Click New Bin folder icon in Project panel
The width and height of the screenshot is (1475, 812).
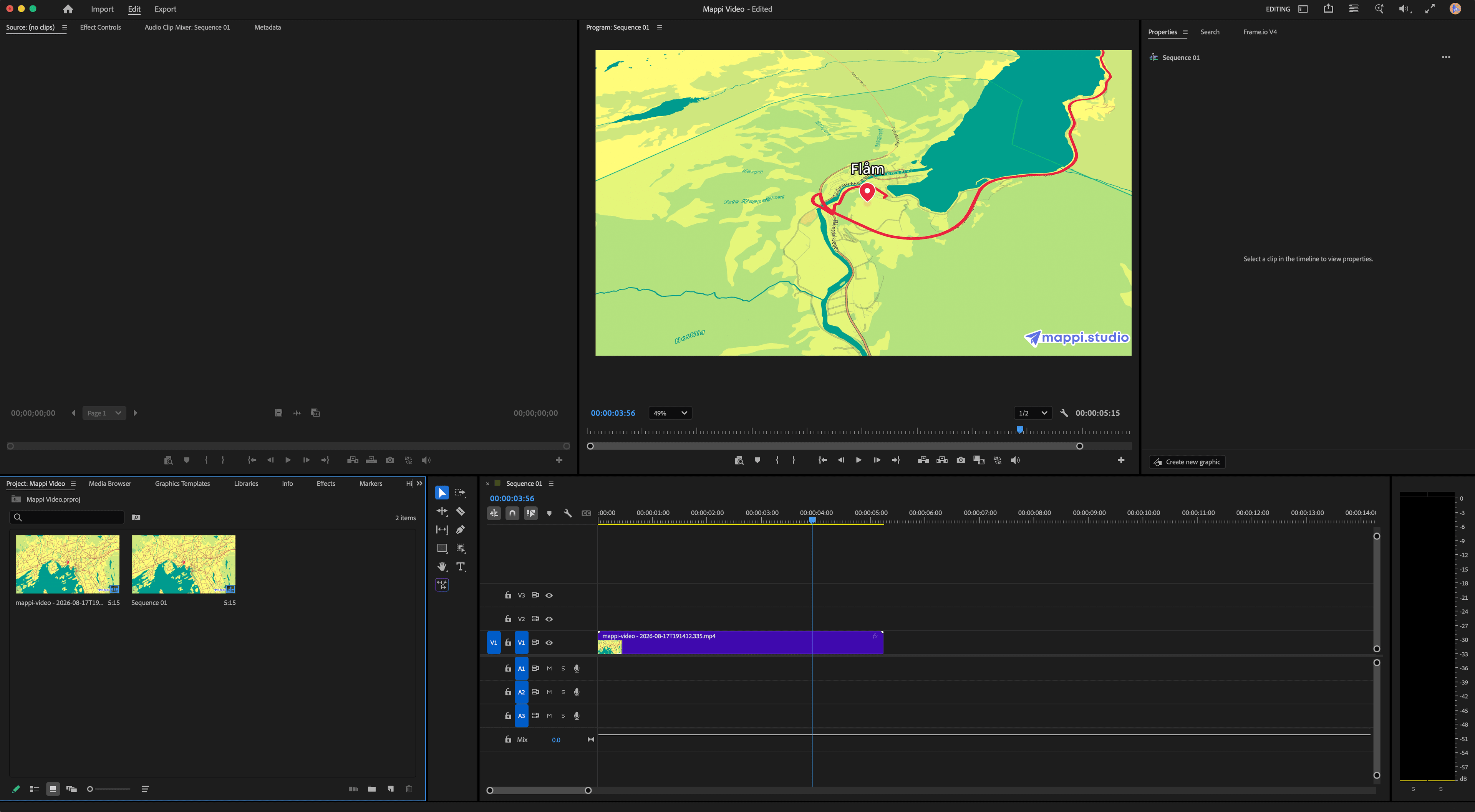[x=371, y=789]
